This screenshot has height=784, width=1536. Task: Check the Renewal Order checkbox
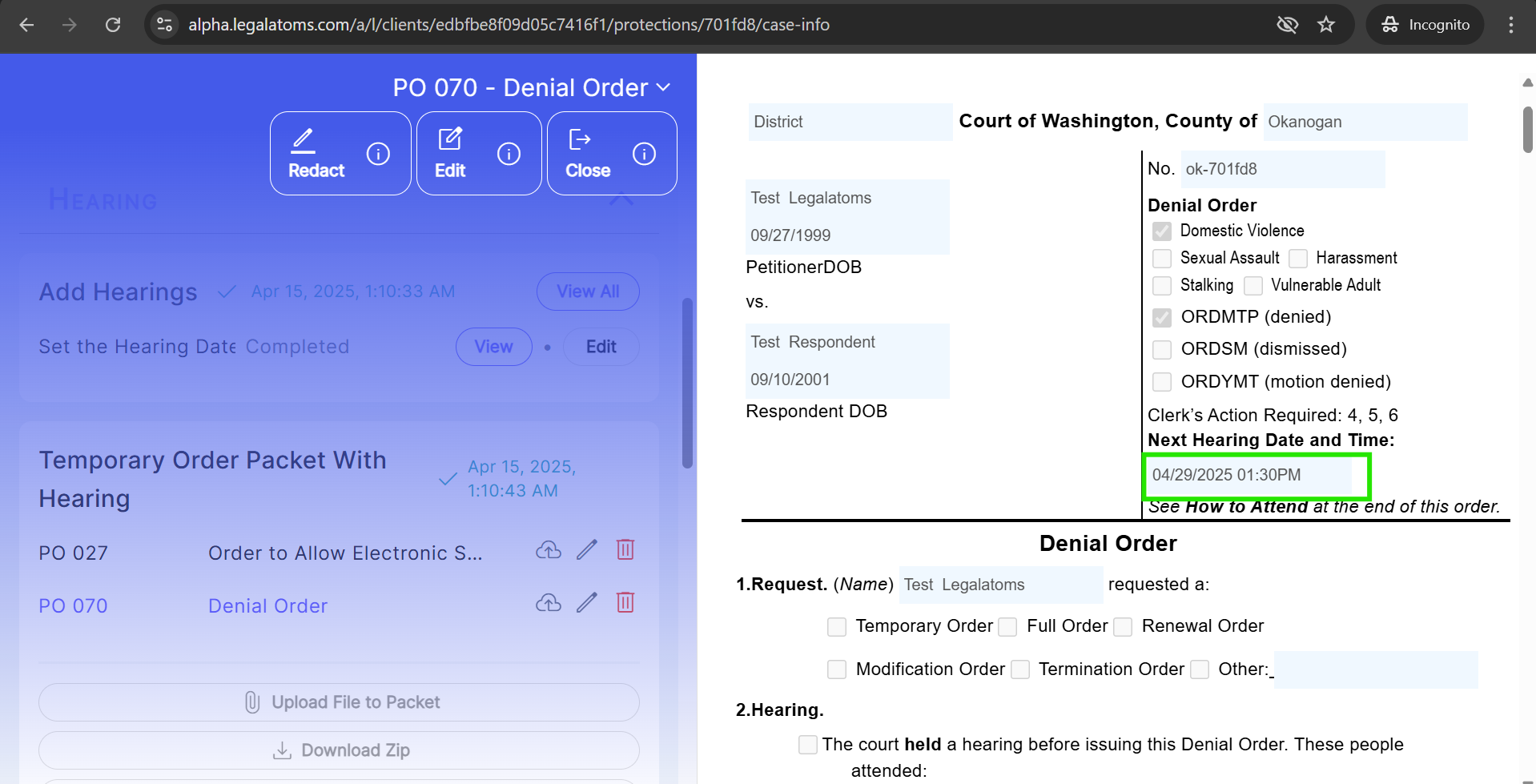[x=1124, y=627]
